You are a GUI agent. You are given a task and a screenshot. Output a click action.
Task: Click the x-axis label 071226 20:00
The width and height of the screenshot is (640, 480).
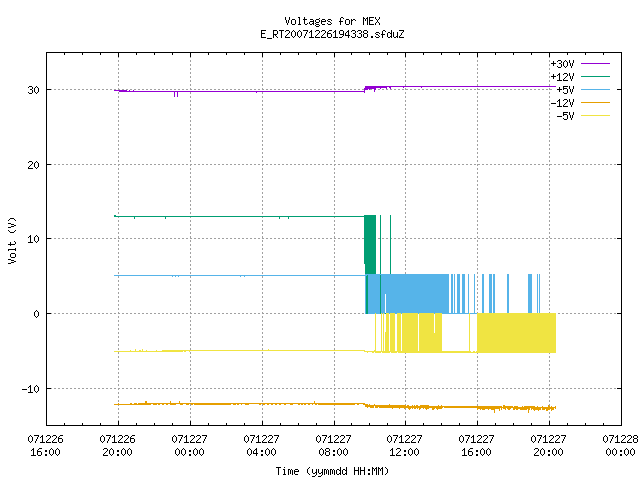(x=118, y=446)
